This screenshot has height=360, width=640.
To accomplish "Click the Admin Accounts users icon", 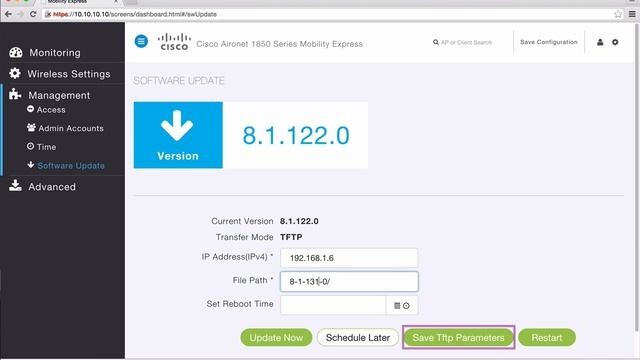I will point(31,127).
